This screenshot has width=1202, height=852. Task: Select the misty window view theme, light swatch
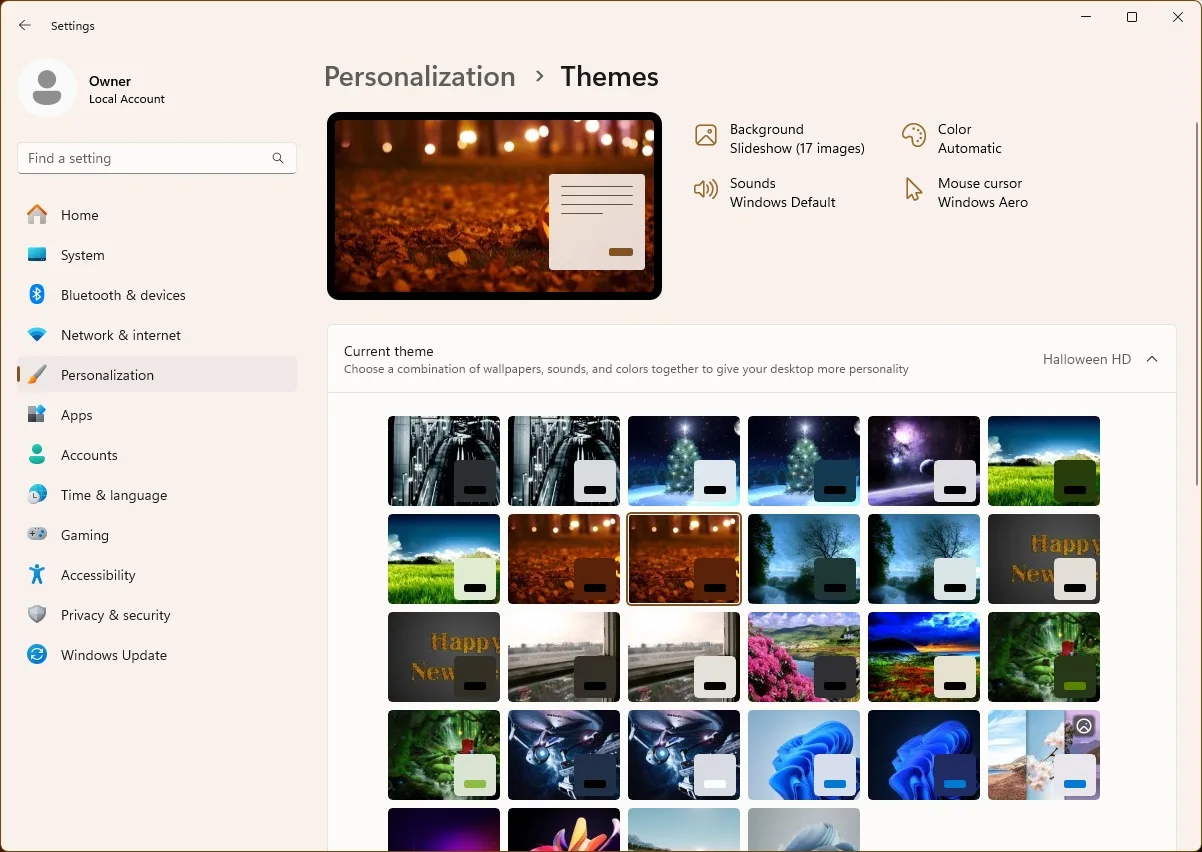pos(684,657)
